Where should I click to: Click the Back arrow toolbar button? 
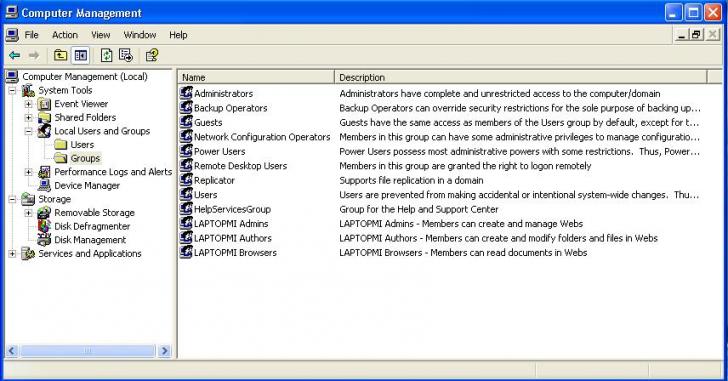(14, 56)
